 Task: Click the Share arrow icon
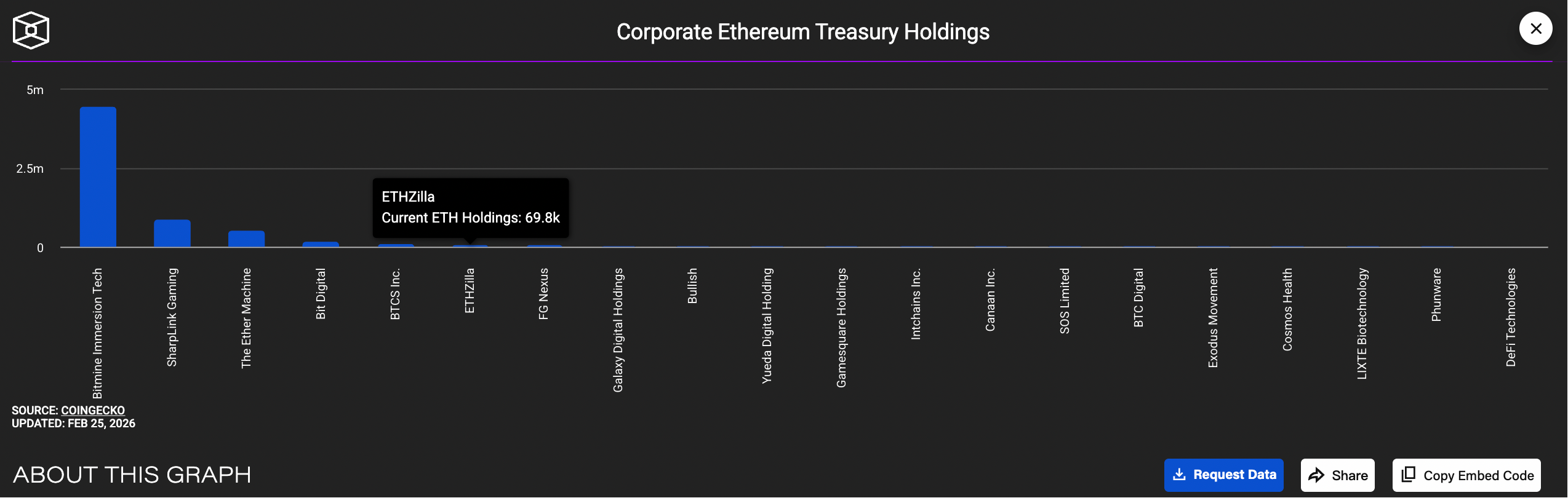coord(1316,475)
